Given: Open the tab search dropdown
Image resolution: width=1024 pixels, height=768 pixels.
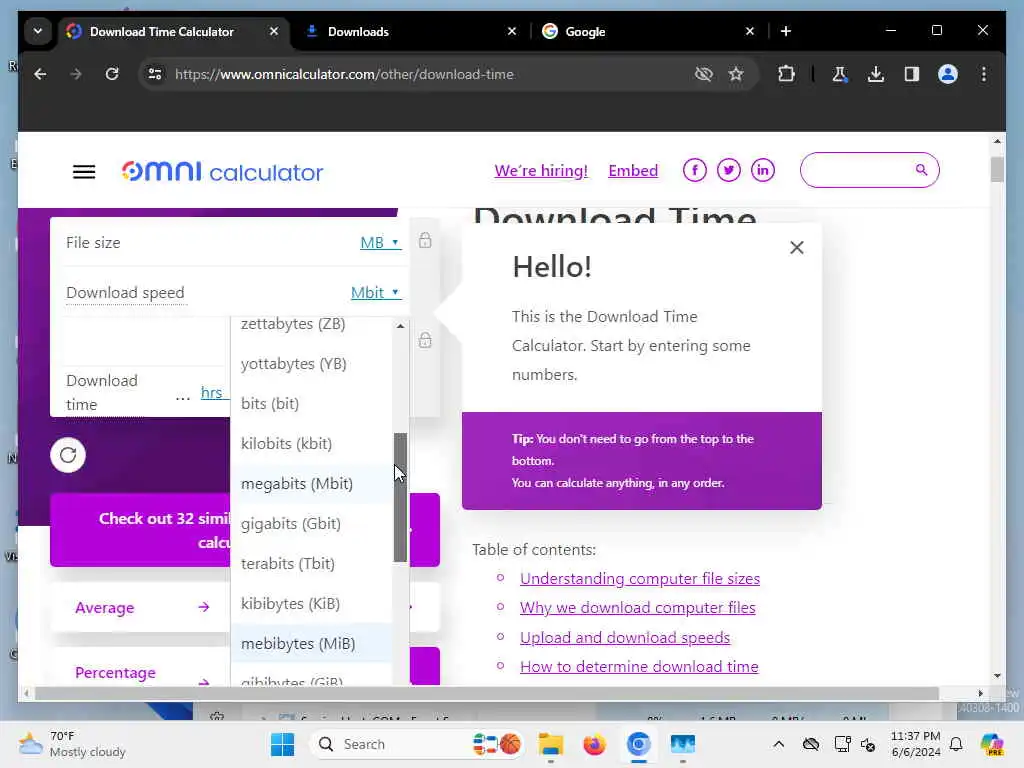Looking at the screenshot, I should (x=38, y=31).
